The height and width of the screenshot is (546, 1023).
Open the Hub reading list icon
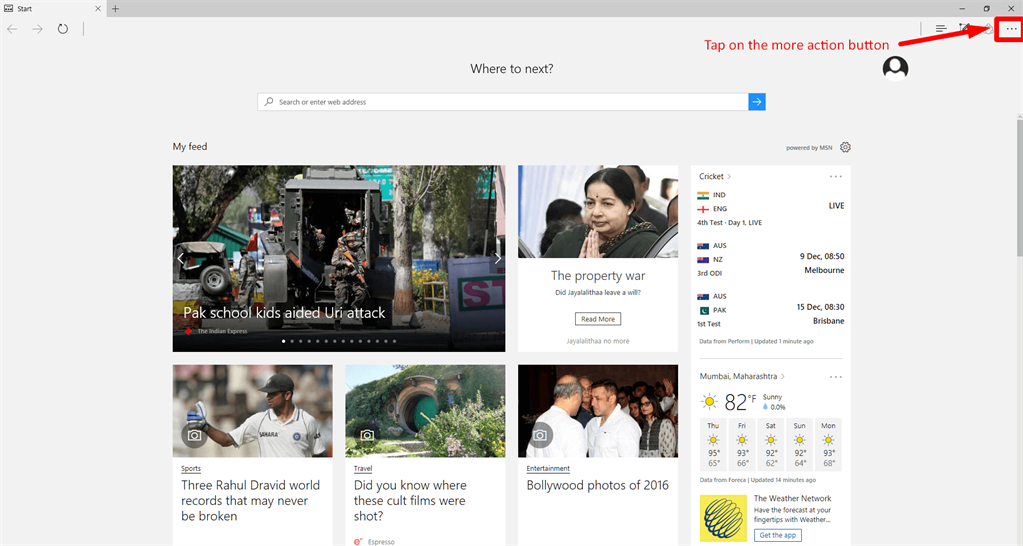click(x=941, y=29)
